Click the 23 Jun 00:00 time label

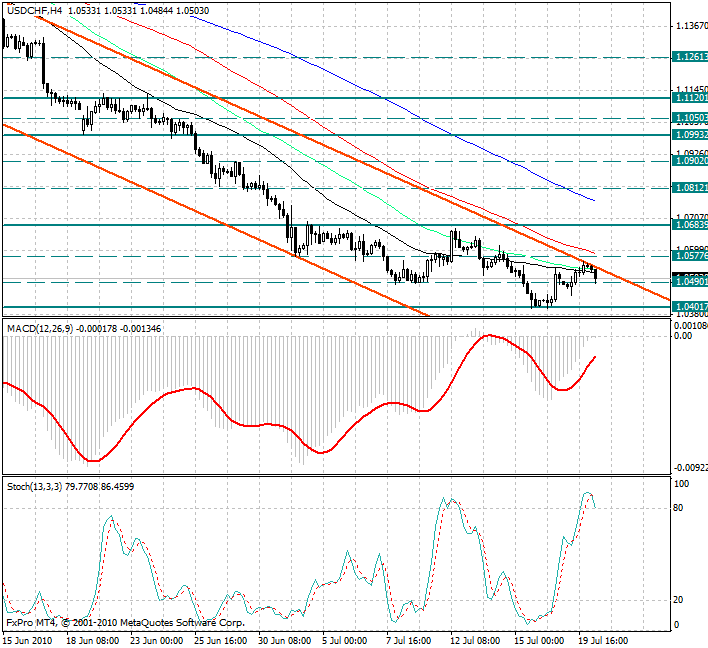[157, 641]
